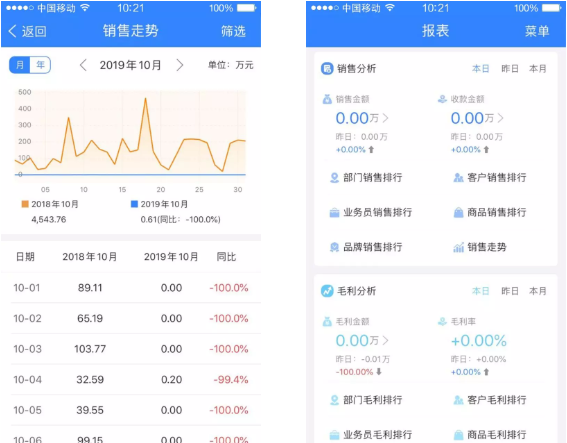567x443 pixels.
Task: Select 本月 tab in 销售分析
Action: (538, 69)
